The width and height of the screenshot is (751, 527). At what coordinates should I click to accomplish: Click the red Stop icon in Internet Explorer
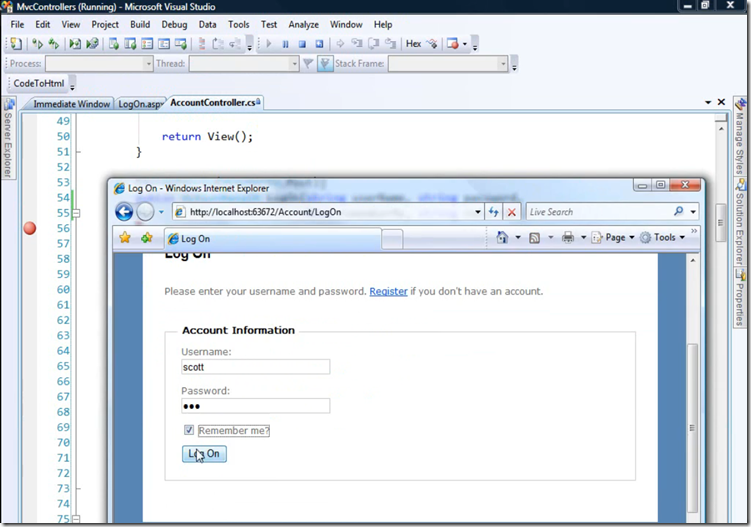[512, 212]
